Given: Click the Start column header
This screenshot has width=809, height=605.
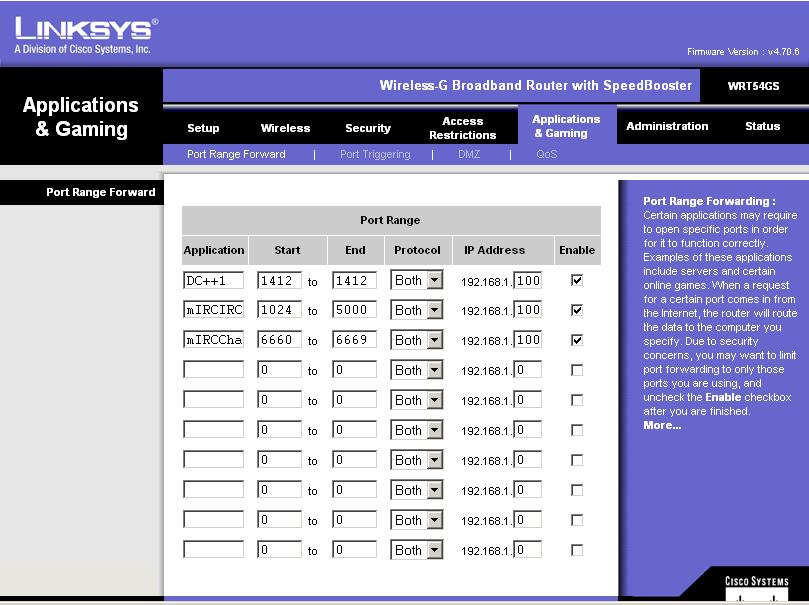Looking at the screenshot, I should [x=287, y=250].
